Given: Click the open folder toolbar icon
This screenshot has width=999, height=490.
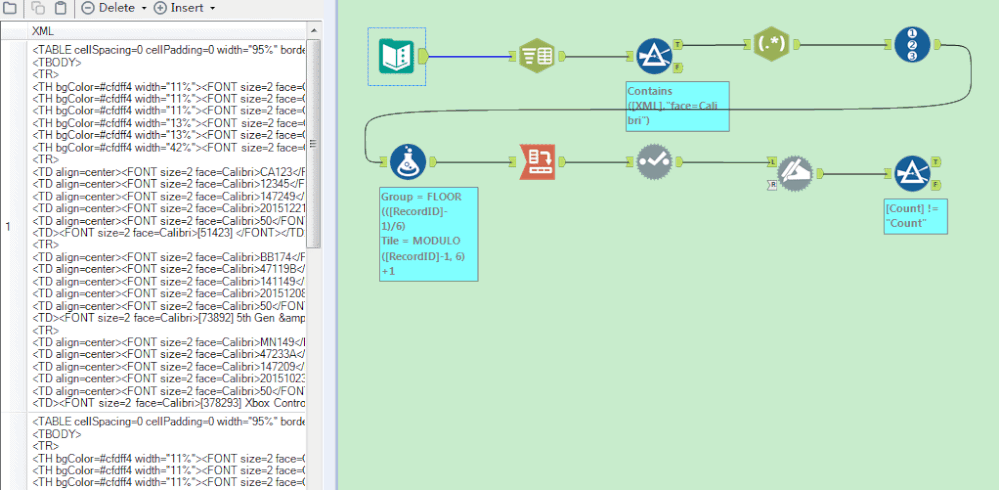Looking at the screenshot, I should pyautogui.click(x=10, y=8).
